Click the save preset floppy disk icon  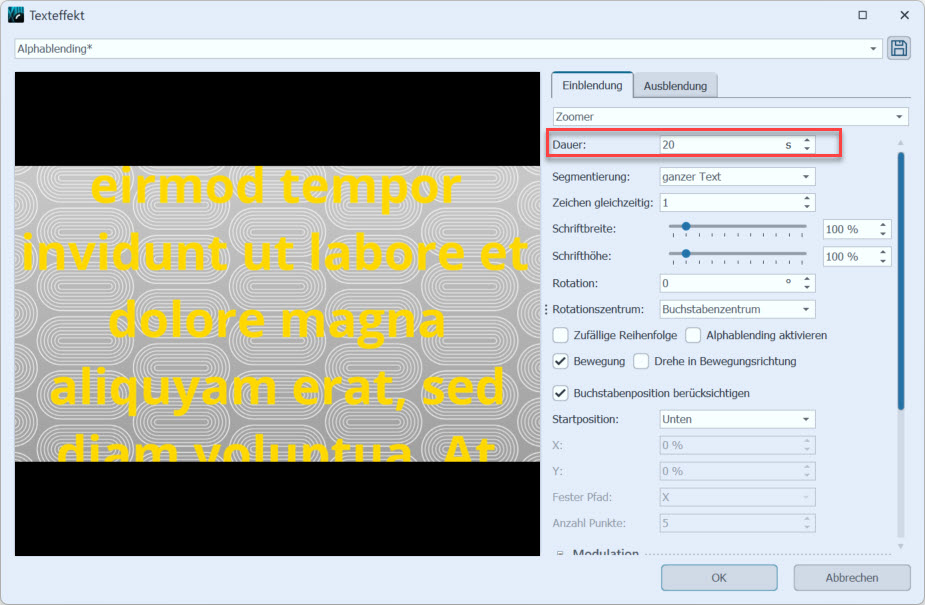click(898, 48)
